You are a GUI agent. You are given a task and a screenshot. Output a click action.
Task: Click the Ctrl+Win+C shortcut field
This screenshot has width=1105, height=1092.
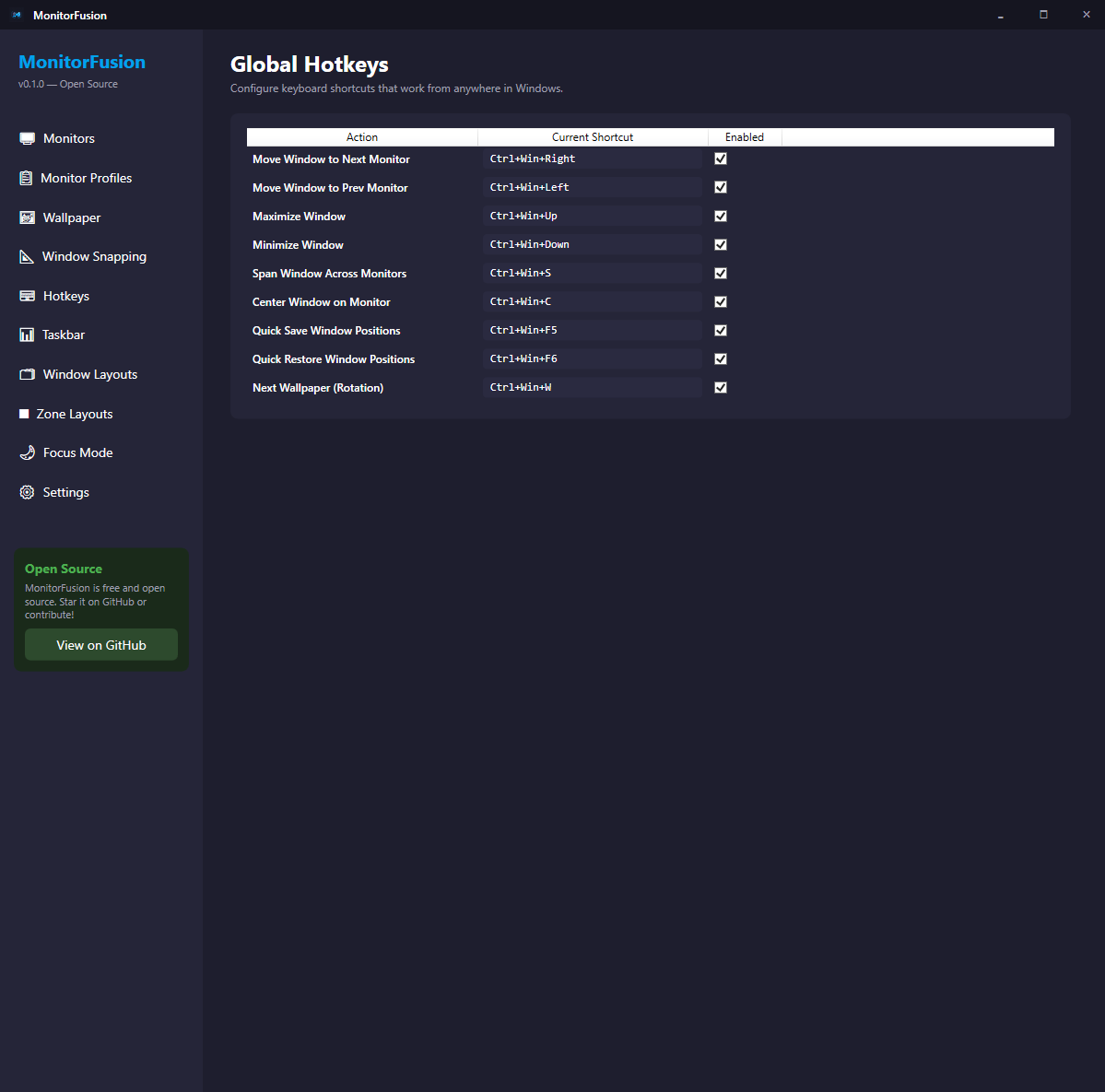[x=592, y=301]
